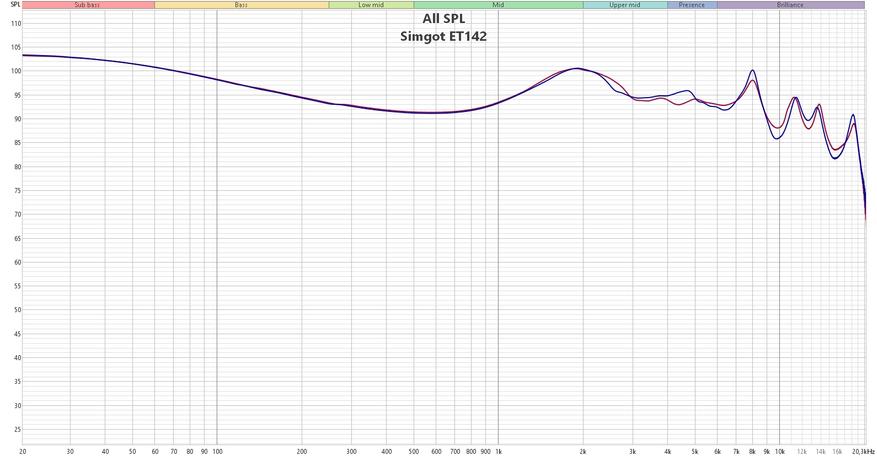Click the 4k frequency axis label
The image size is (877, 458).
coord(667,451)
